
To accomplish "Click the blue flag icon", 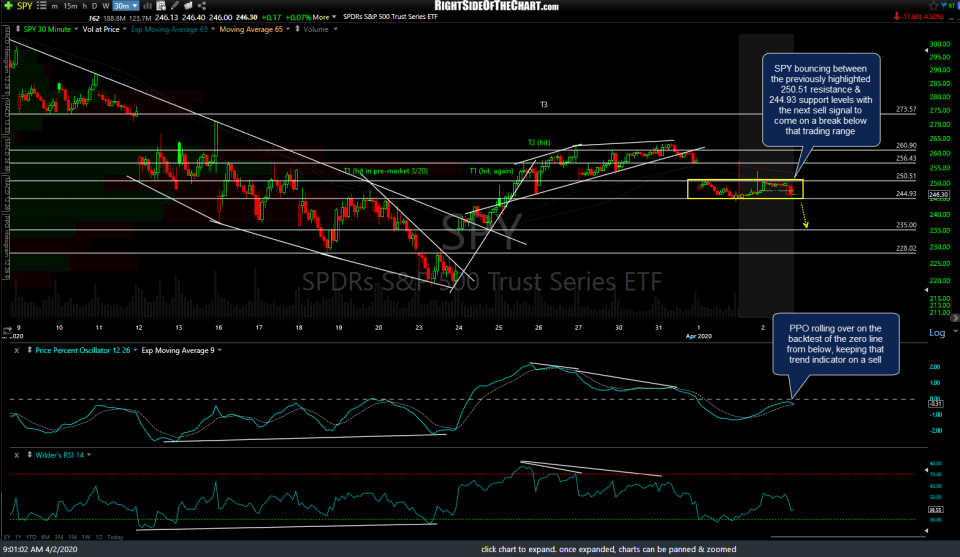I will (x=943, y=6).
